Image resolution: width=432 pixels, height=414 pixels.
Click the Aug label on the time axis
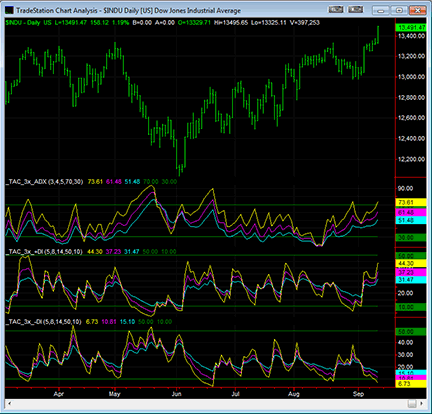point(294,394)
